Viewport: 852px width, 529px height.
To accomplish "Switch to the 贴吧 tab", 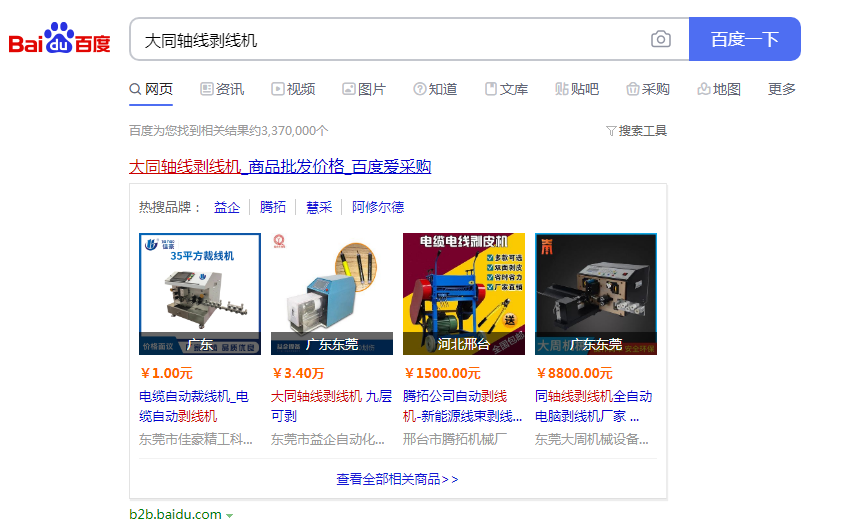I will [577, 89].
